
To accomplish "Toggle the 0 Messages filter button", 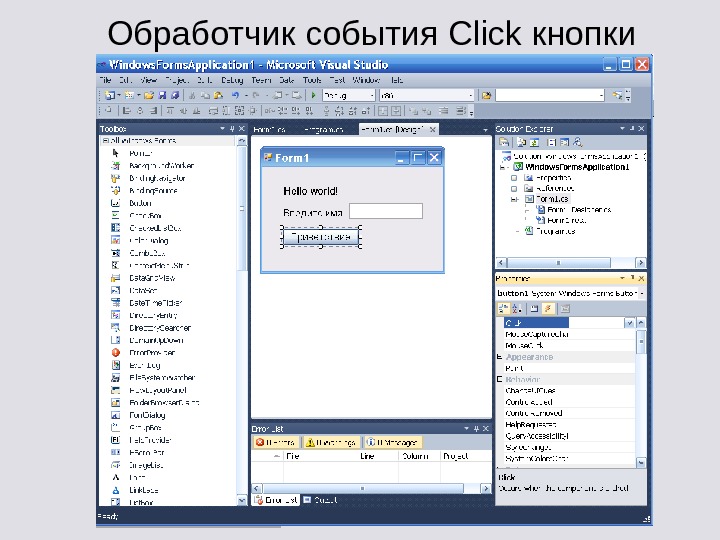I will click(393, 442).
